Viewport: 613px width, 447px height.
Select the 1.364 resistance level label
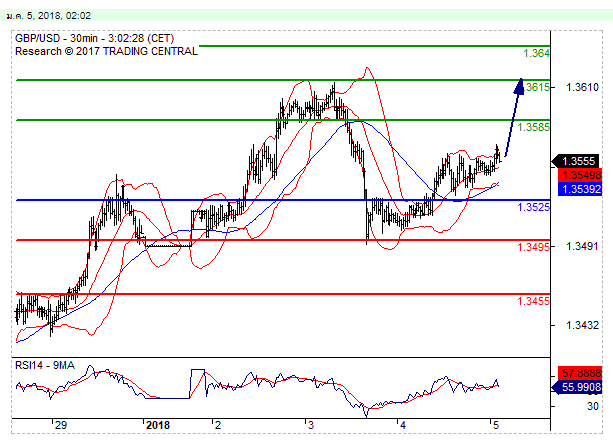(536, 53)
